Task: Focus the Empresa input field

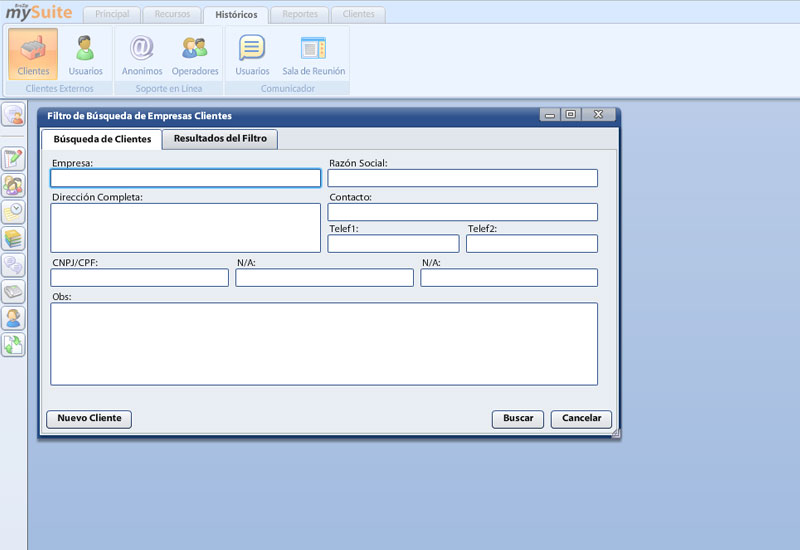Action: (186, 178)
